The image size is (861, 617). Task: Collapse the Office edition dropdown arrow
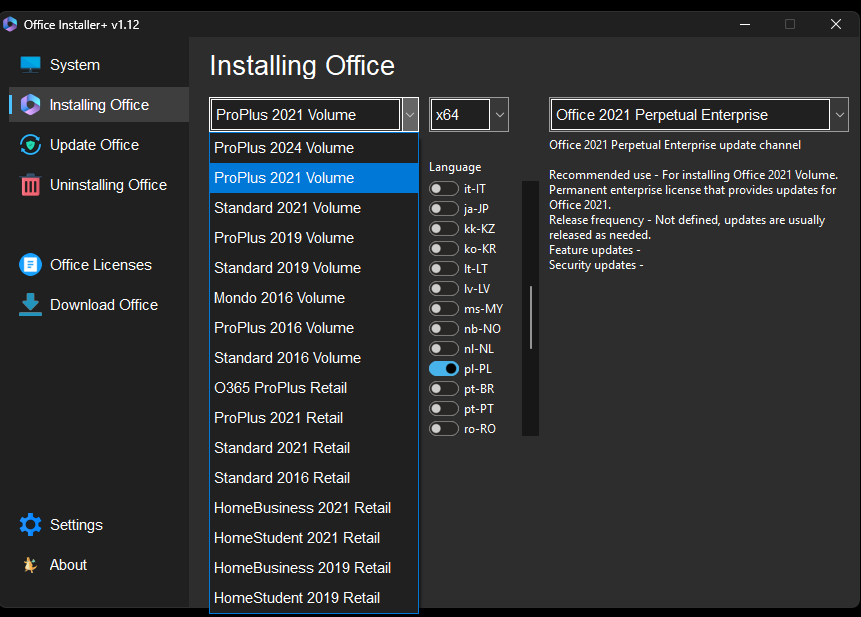pos(410,115)
